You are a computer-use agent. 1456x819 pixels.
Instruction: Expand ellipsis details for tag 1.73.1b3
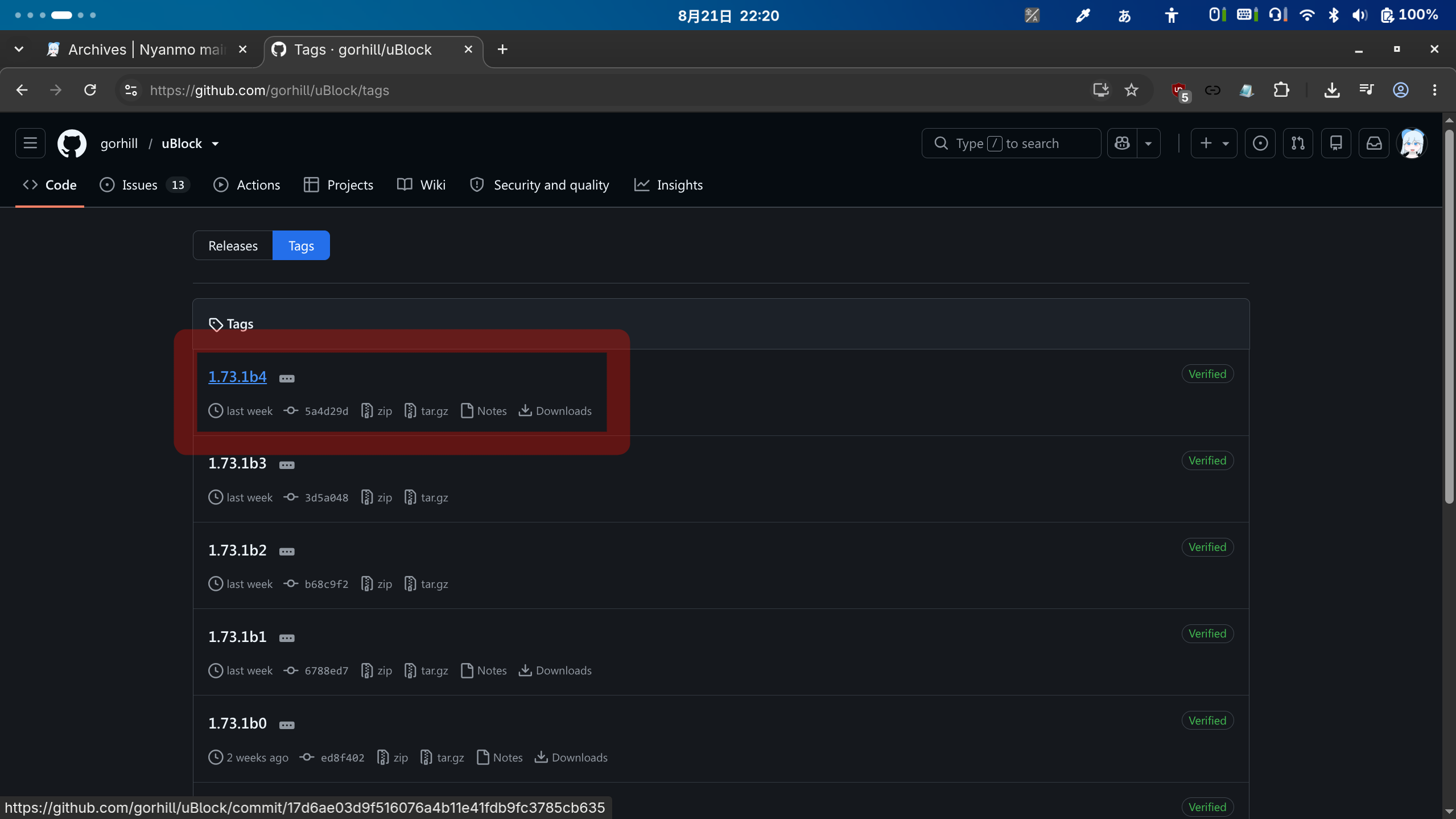coord(287,465)
